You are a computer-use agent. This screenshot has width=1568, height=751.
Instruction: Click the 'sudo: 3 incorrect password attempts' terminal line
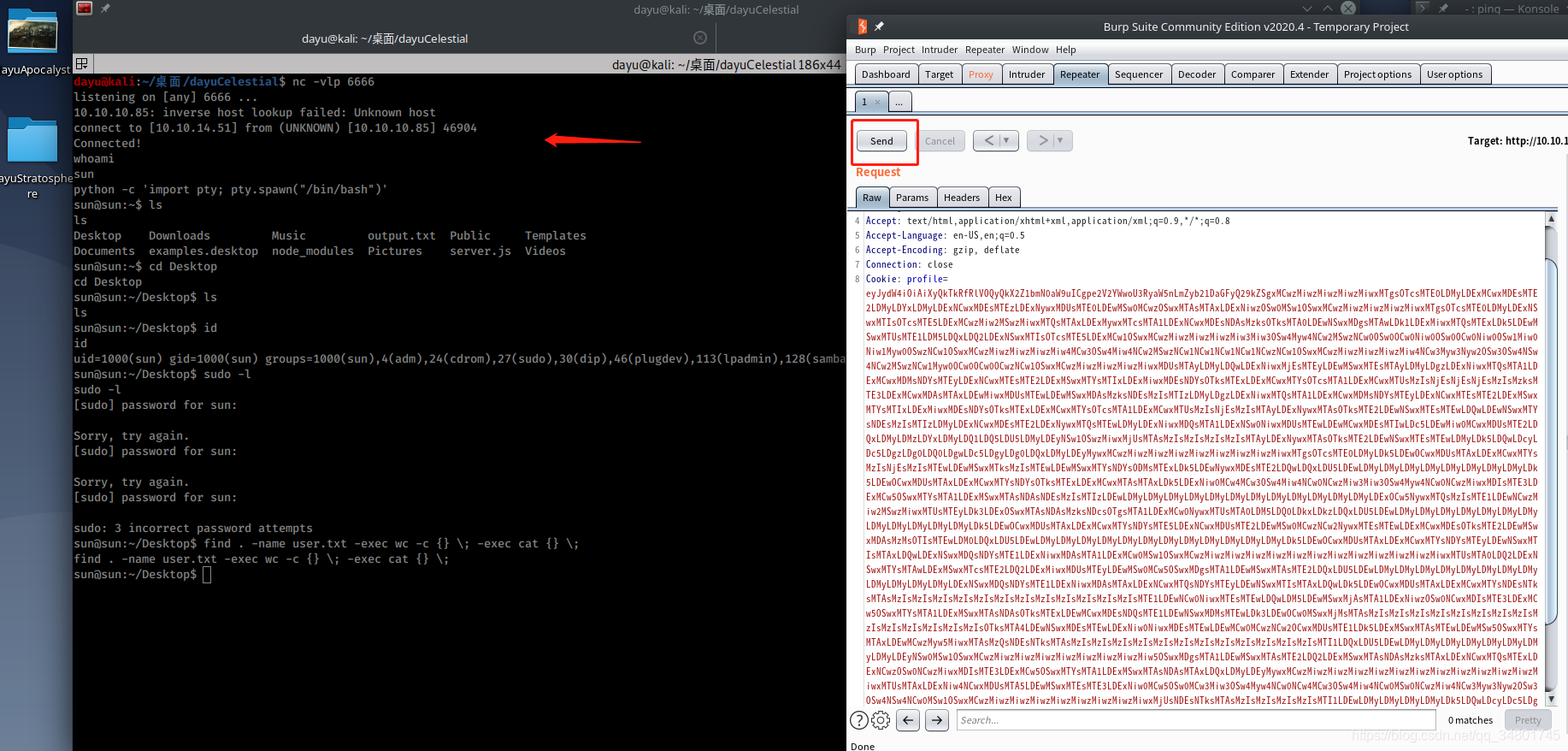coord(193,529)
